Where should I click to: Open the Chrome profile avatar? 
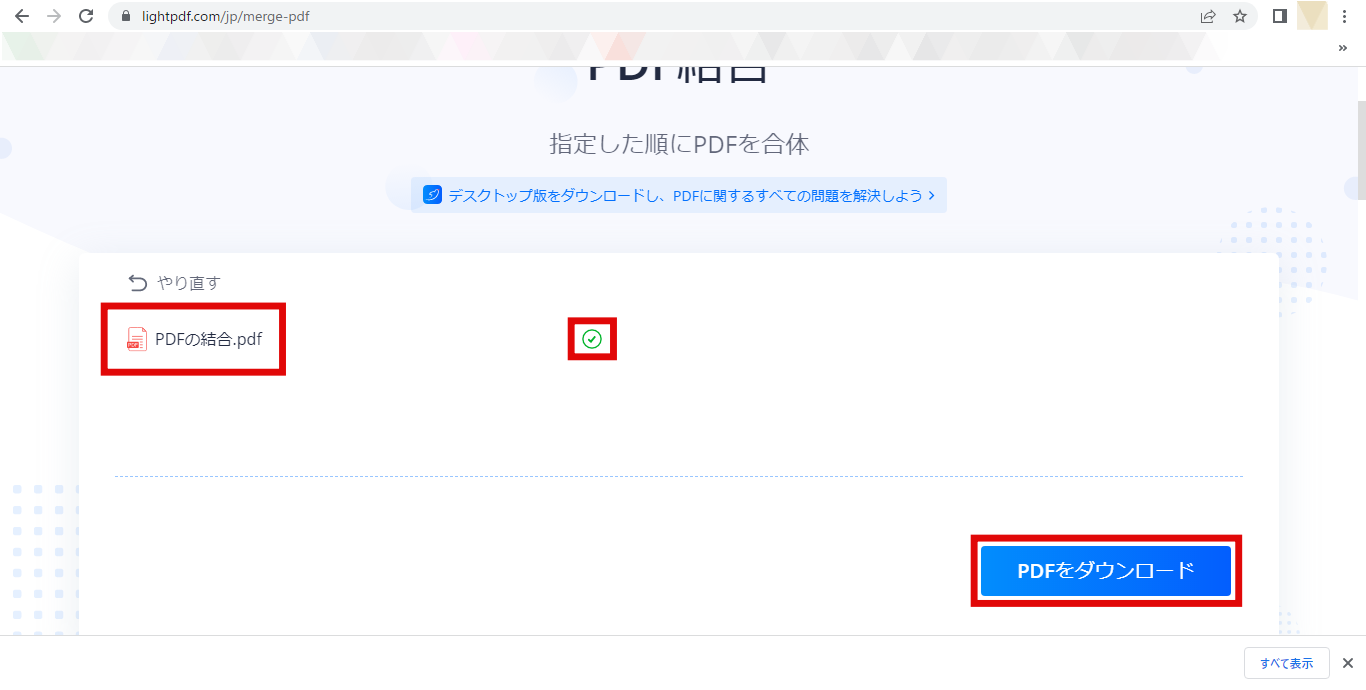(x=1312, y=16)
